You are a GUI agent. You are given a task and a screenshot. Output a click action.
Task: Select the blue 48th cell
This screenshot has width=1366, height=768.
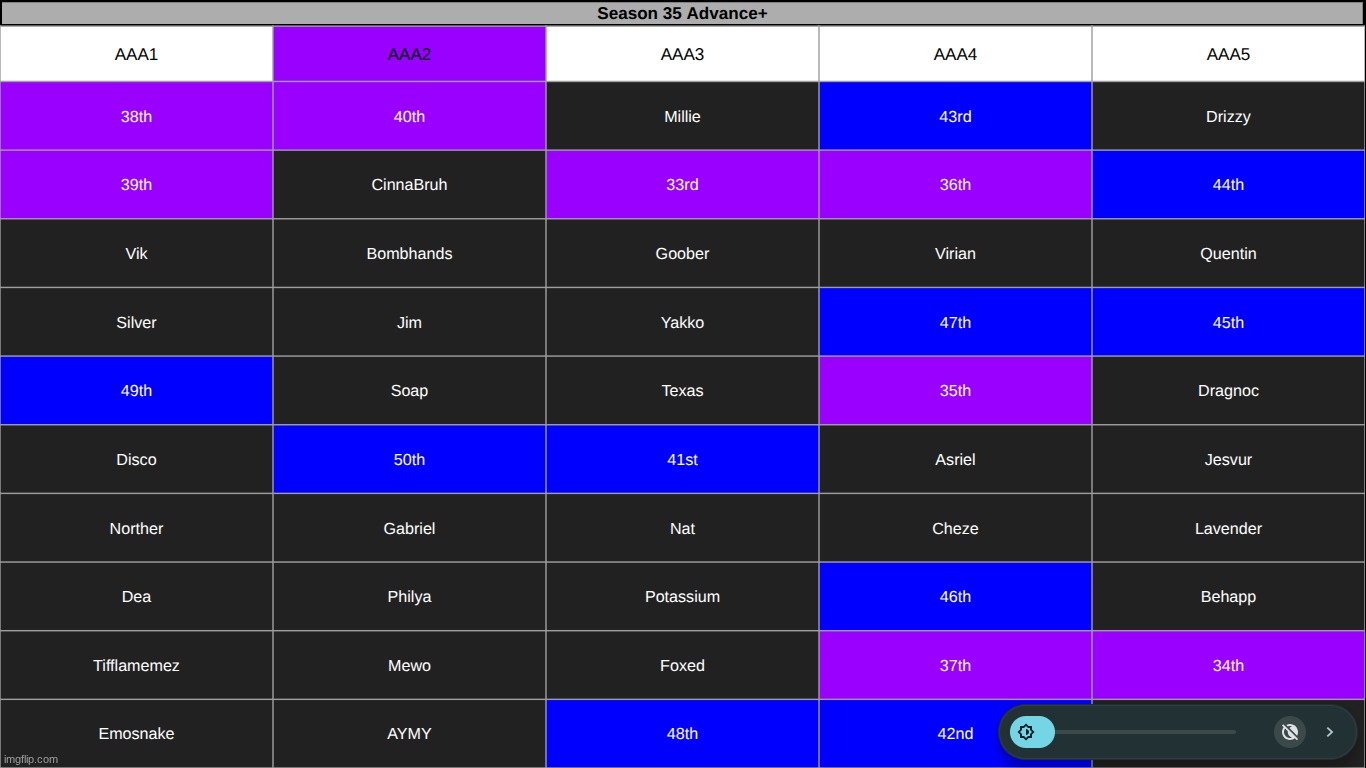click(x=682, y=734)
